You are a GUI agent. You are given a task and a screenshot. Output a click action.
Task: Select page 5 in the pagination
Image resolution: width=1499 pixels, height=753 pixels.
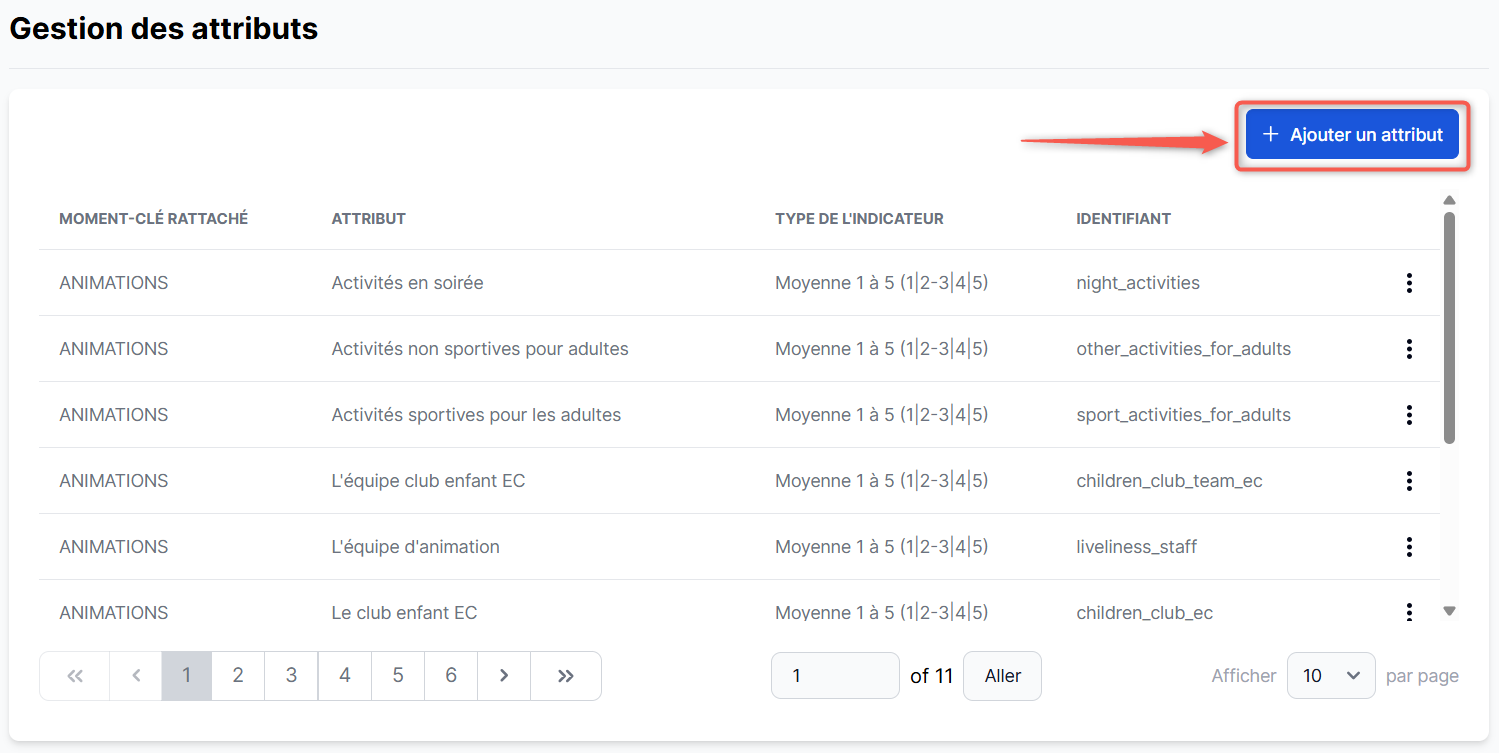pos(398,676)
